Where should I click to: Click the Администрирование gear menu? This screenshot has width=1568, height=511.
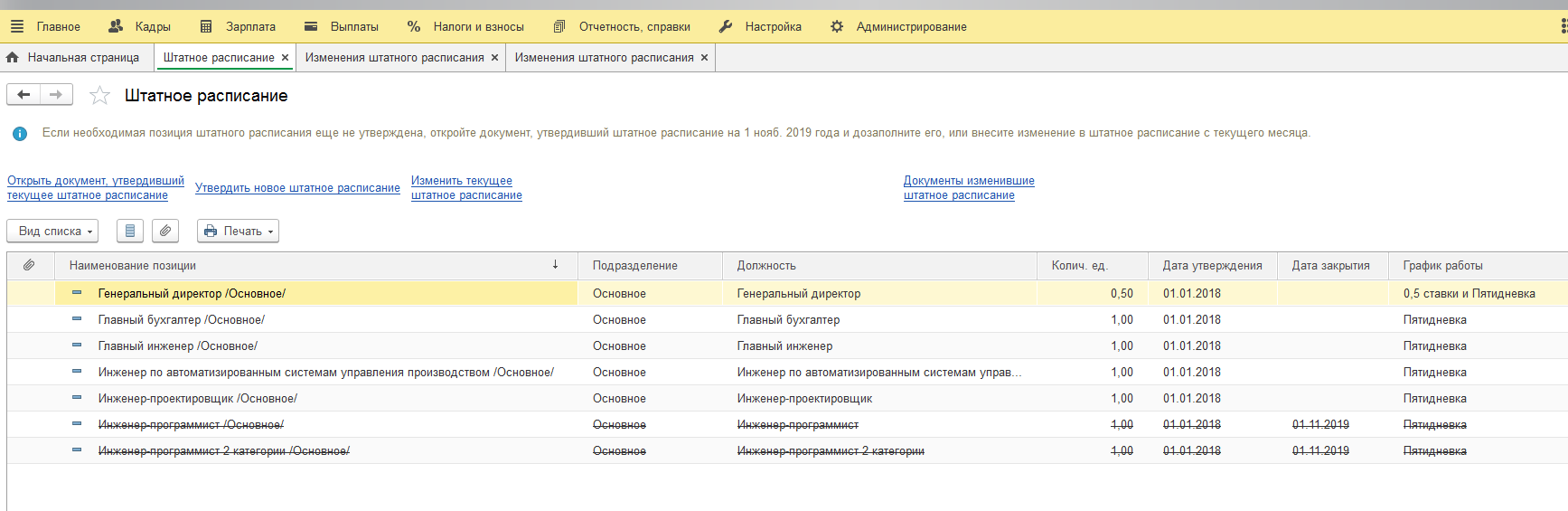[899, 27]
